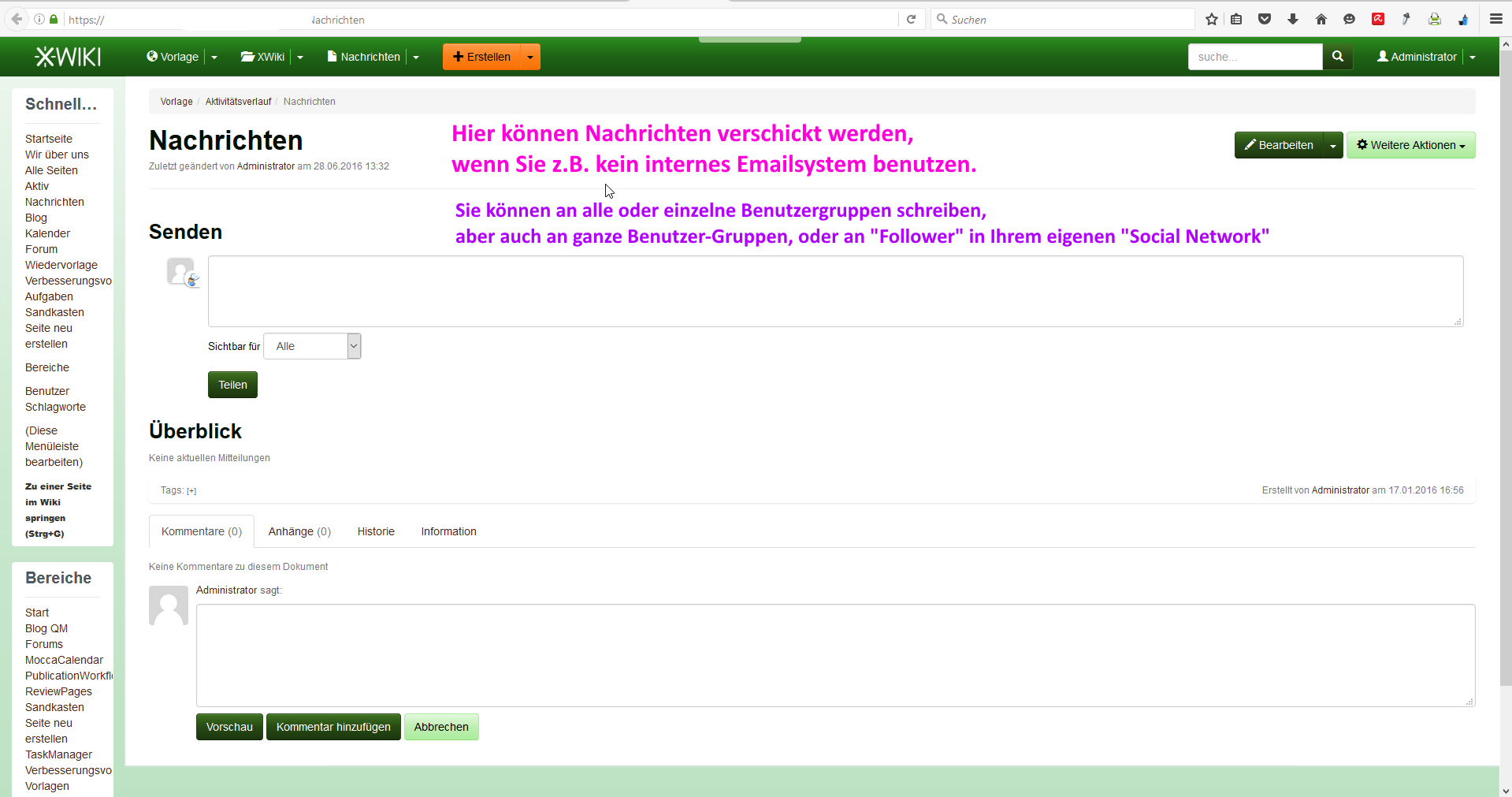
Task: Open the Weitere Aktionen menu
Action: tap(1410, 146)
